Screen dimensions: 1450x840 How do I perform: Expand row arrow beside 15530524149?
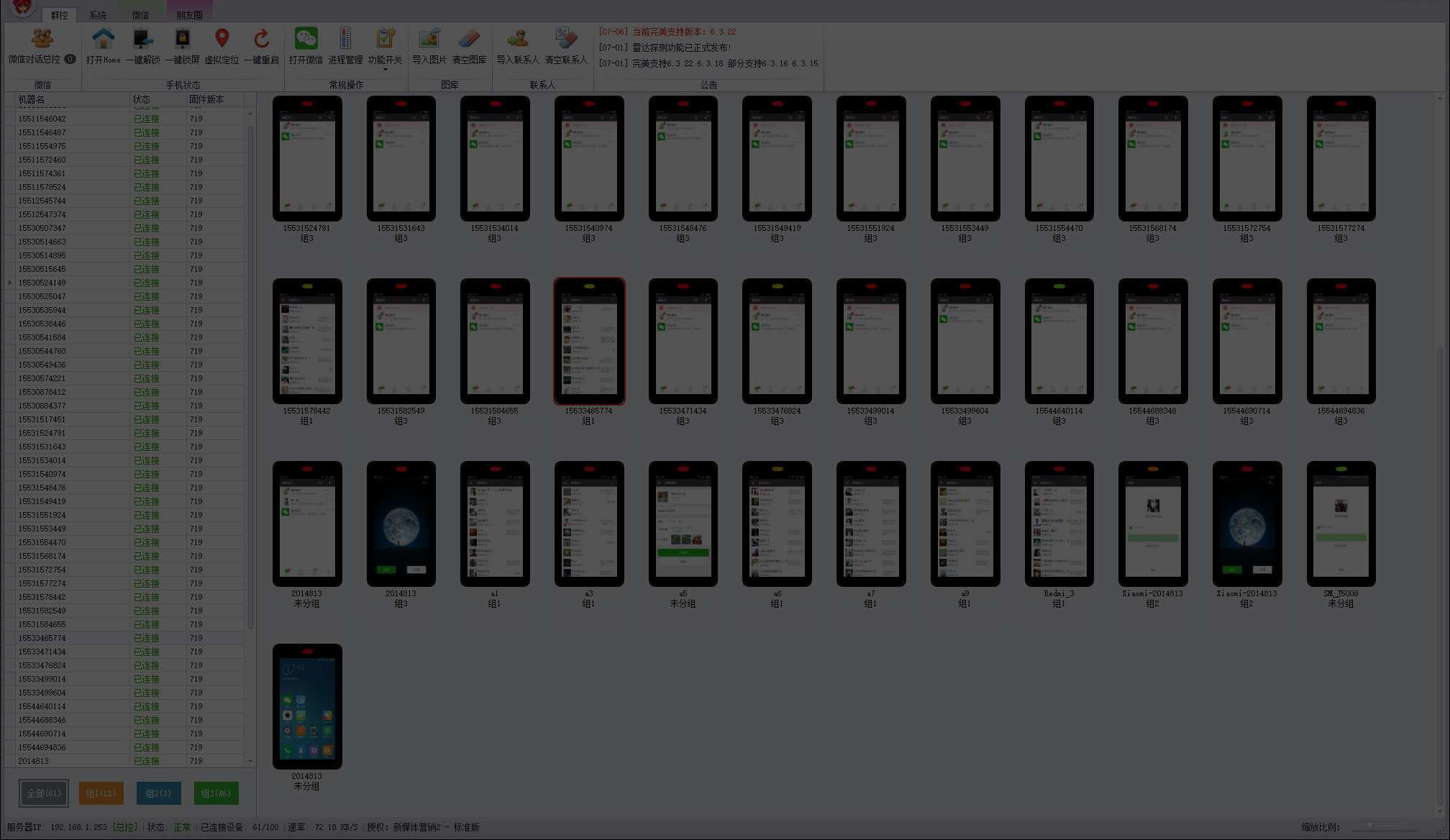pos(9,283)
